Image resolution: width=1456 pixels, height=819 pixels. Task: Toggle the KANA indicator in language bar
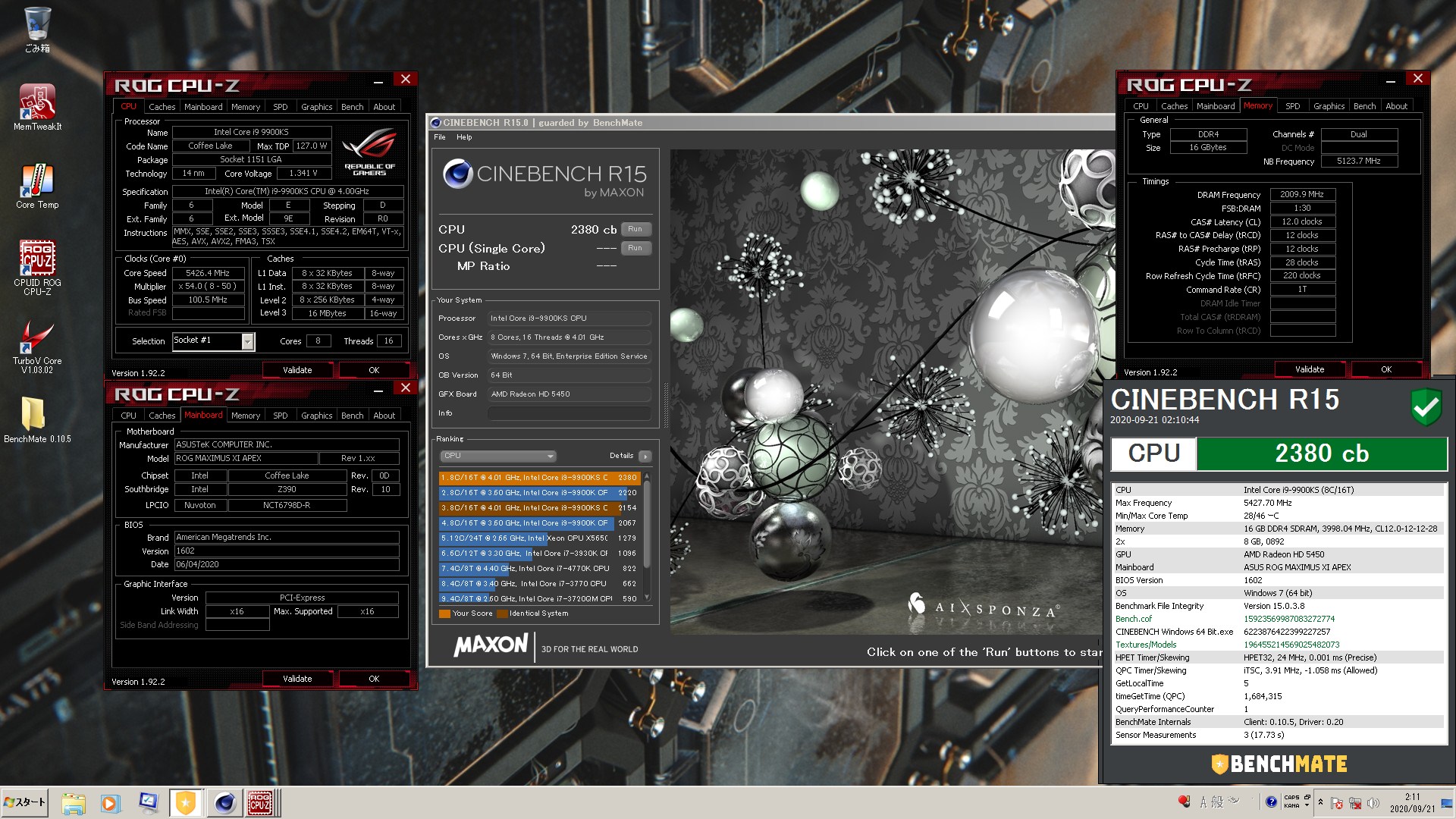[x=1291, y=805]
